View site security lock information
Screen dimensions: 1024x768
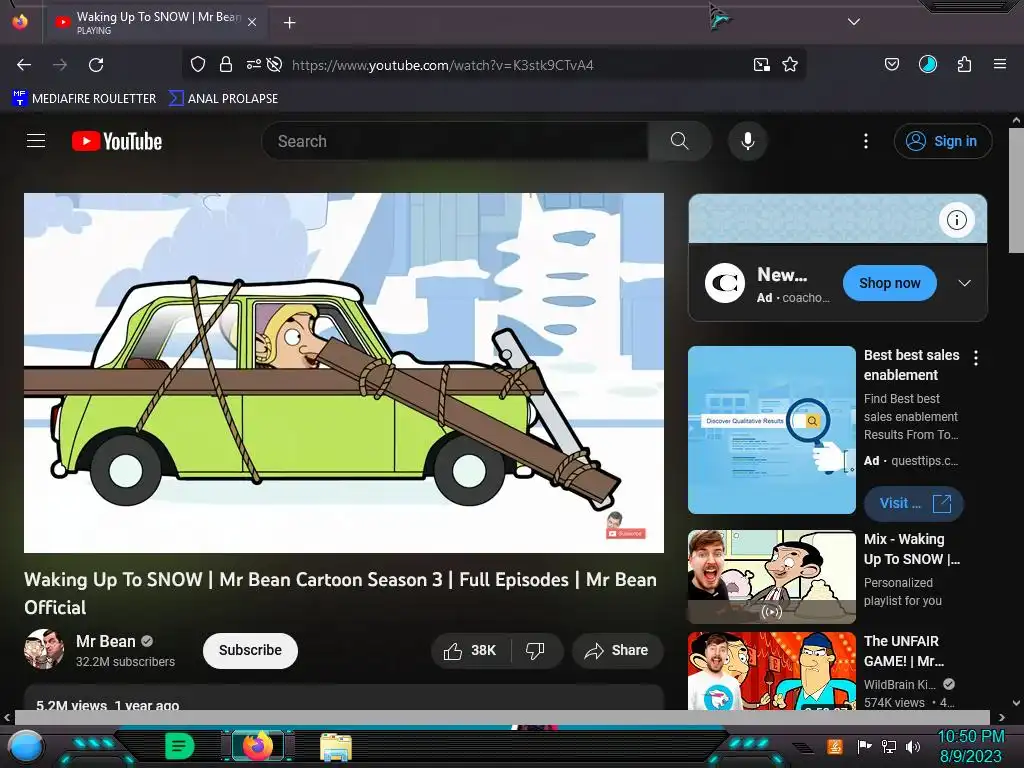(226, 64)
